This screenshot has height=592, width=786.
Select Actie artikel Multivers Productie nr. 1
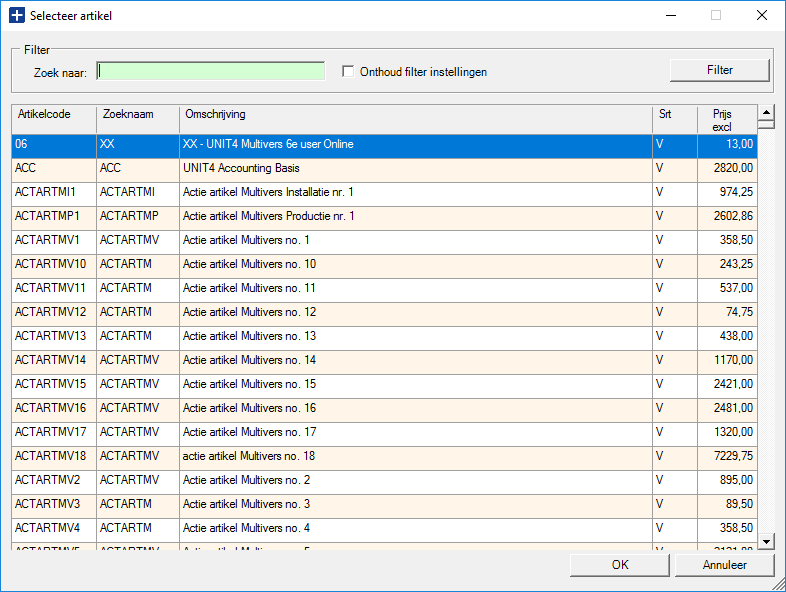[384, 217]
